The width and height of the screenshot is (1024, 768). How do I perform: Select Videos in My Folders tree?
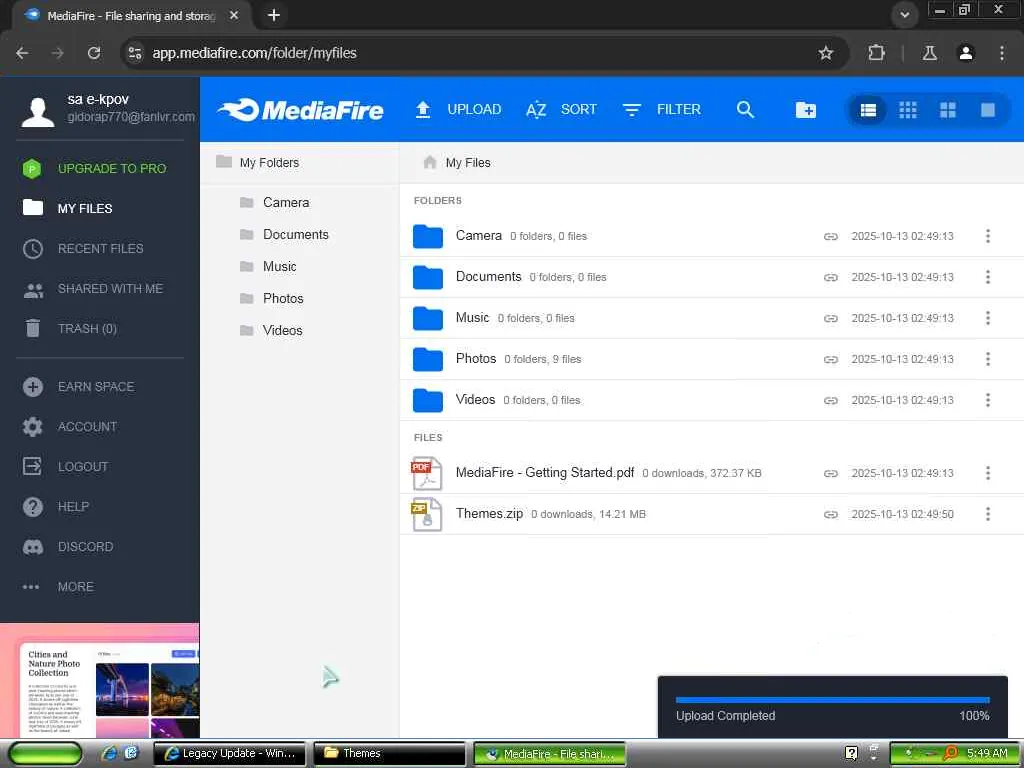[271, 330]
